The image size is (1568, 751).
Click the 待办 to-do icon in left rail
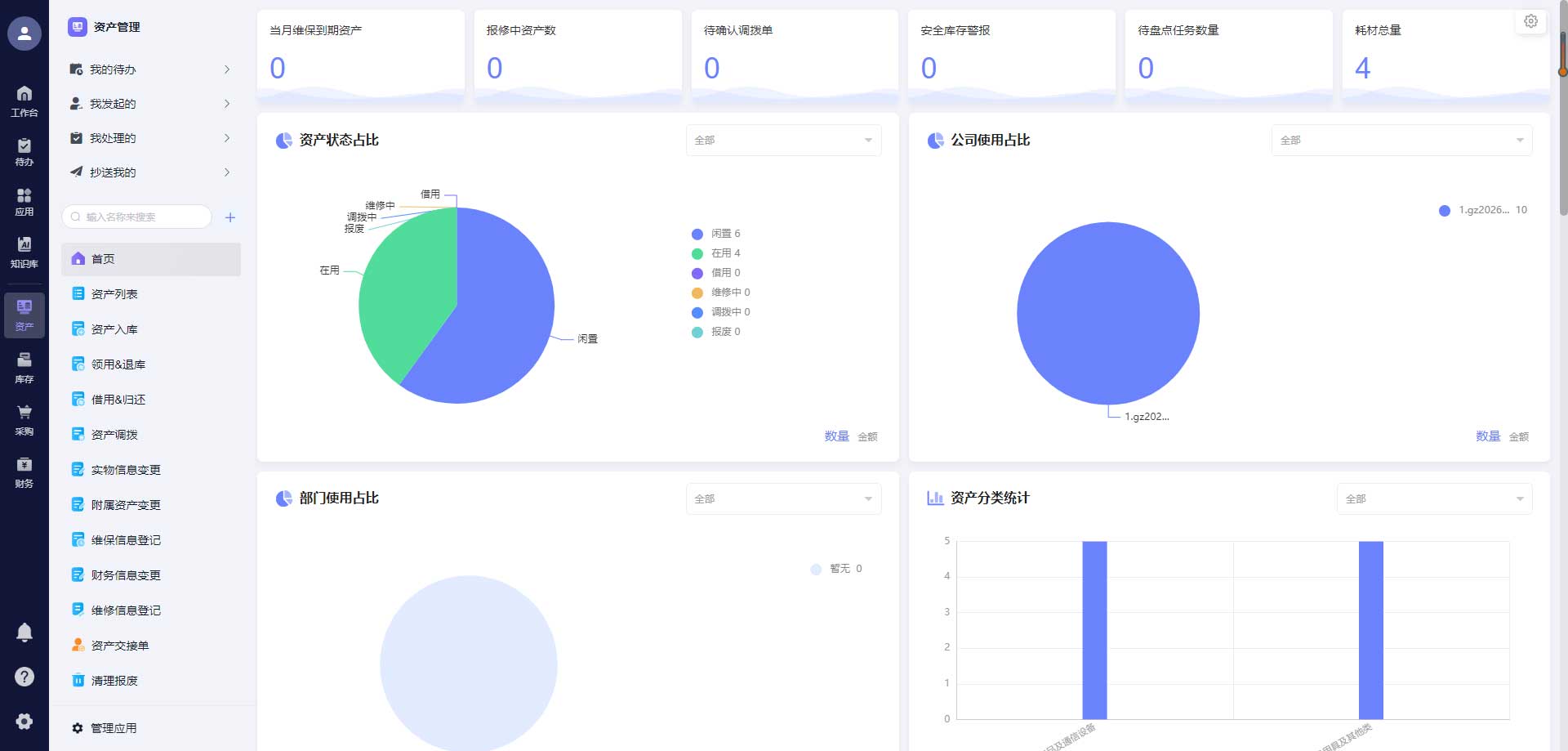tap(24, 151)
